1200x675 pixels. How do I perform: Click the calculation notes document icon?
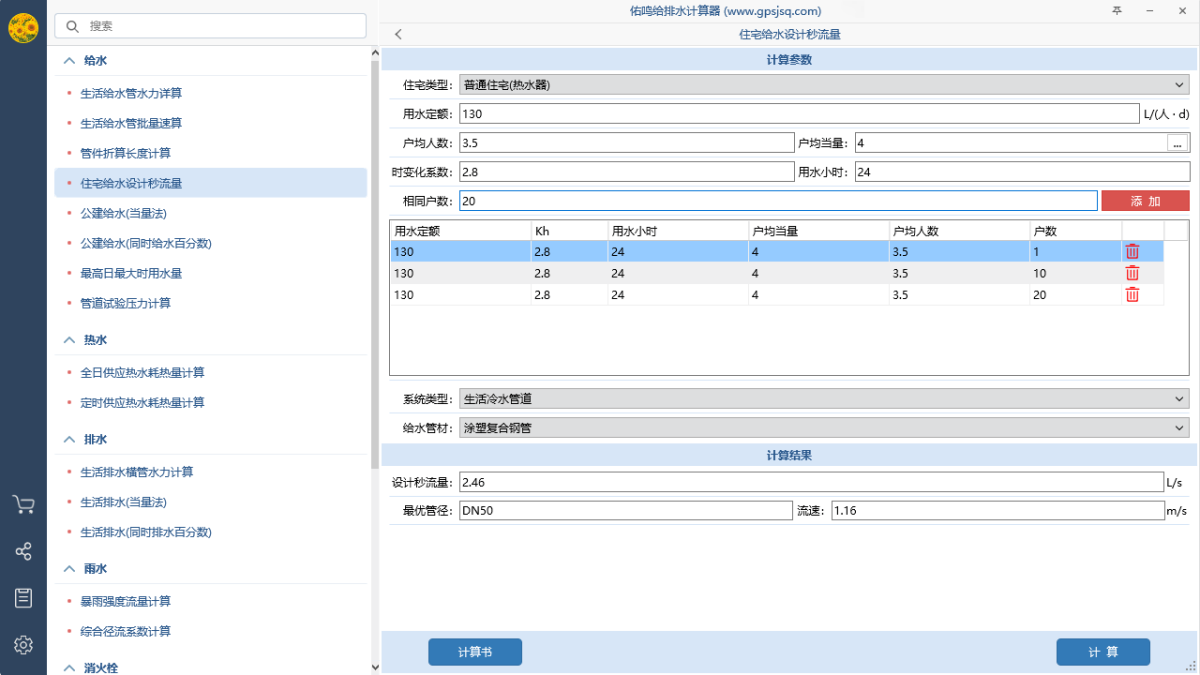click(23, 598)
